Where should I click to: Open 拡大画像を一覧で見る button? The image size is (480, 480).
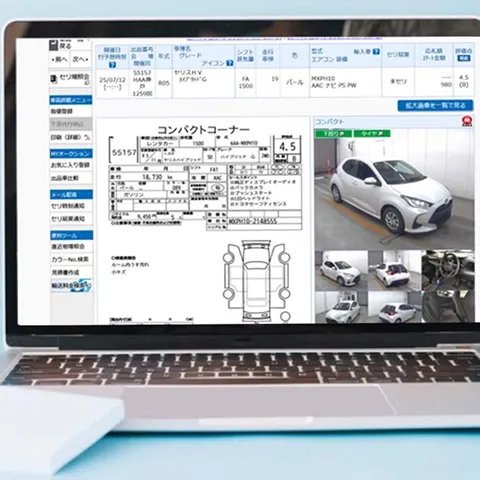point(435,106)
